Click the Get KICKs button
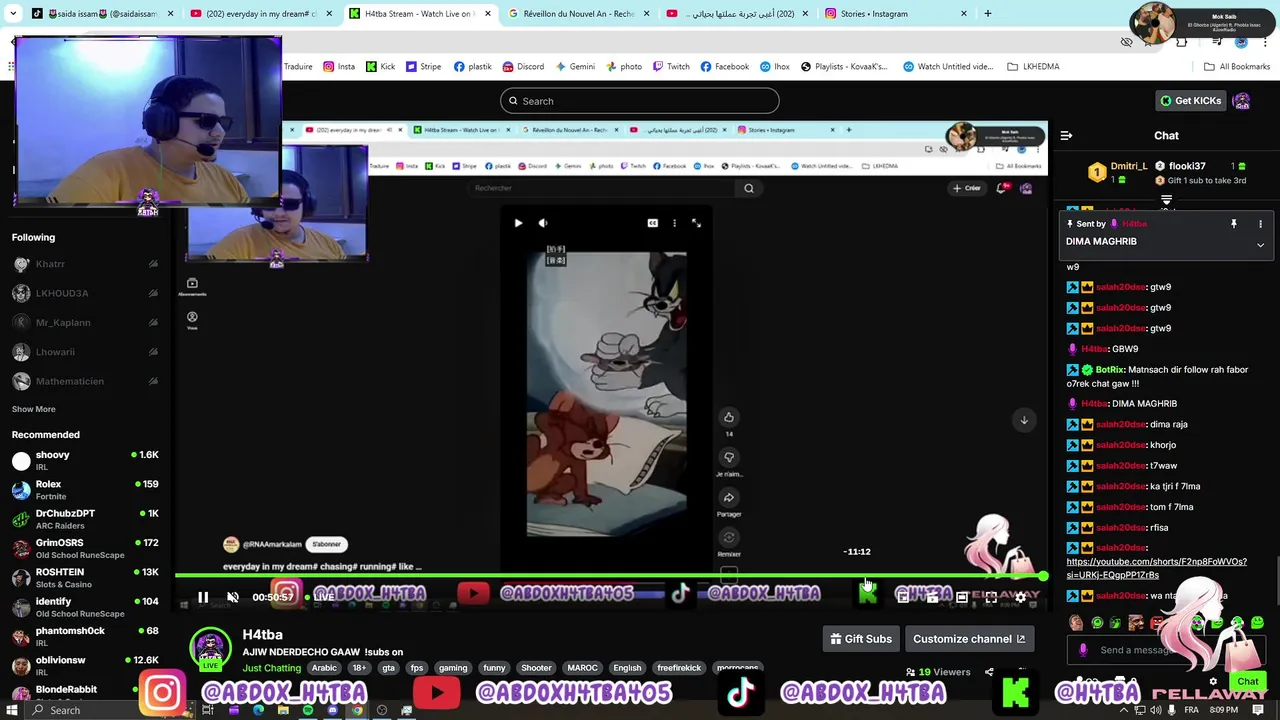Image resolution: width=1280 pixels, height=720 pixels. 1190,101
